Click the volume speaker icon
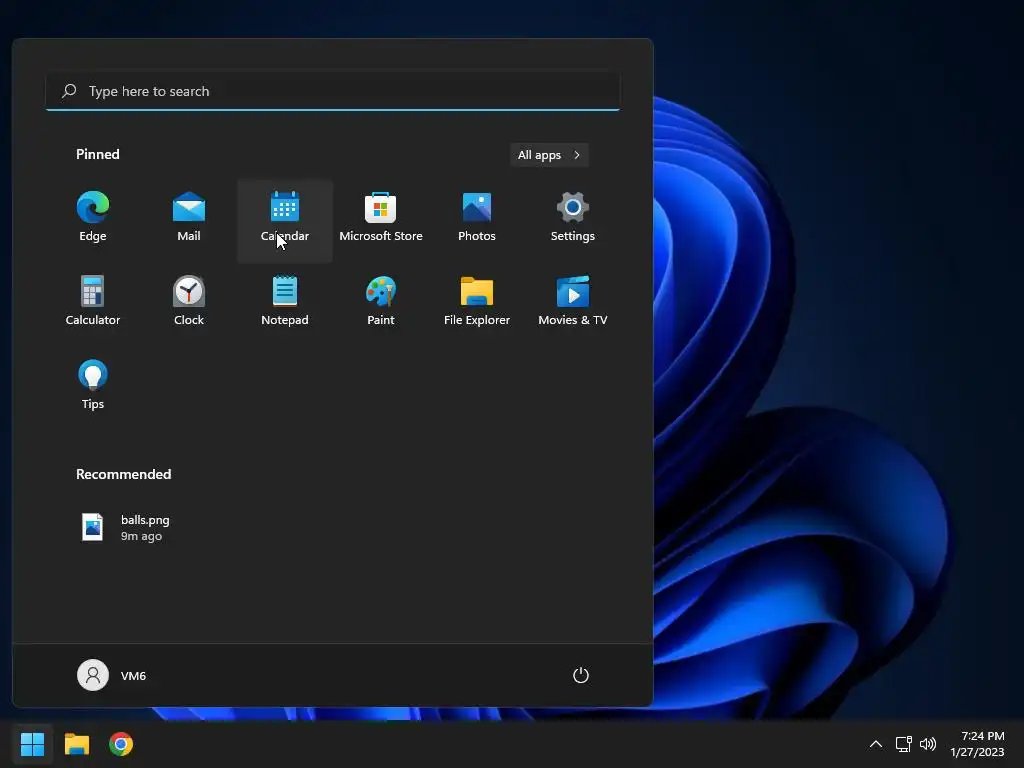The image size is (1024, 768). coord(927,744)
